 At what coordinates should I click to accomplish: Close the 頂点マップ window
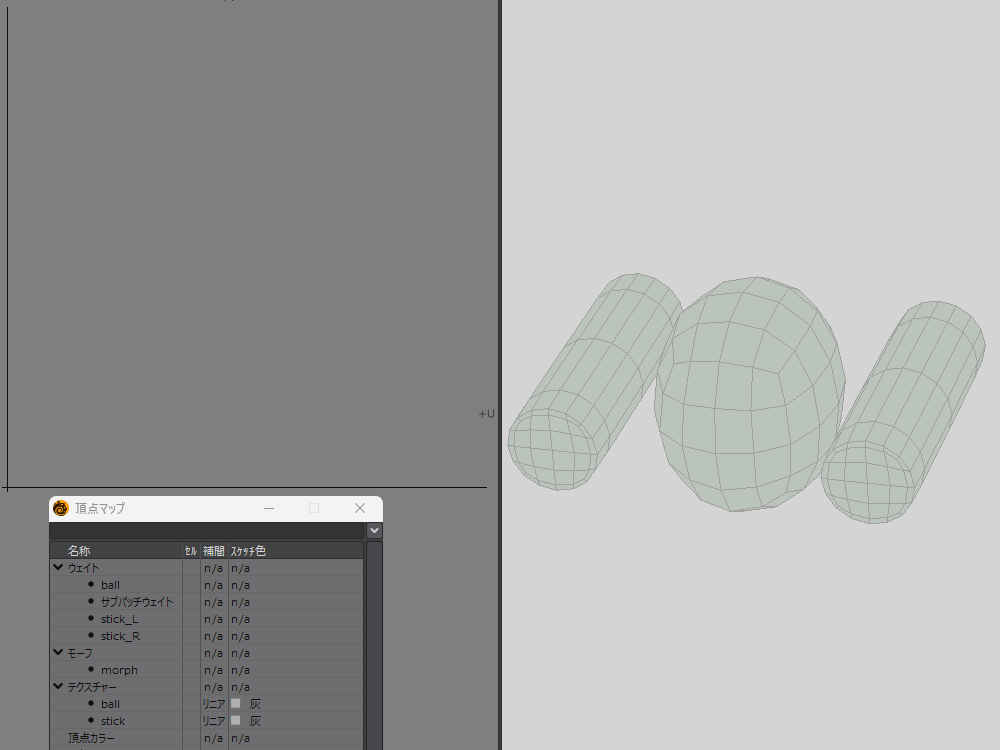360,508
